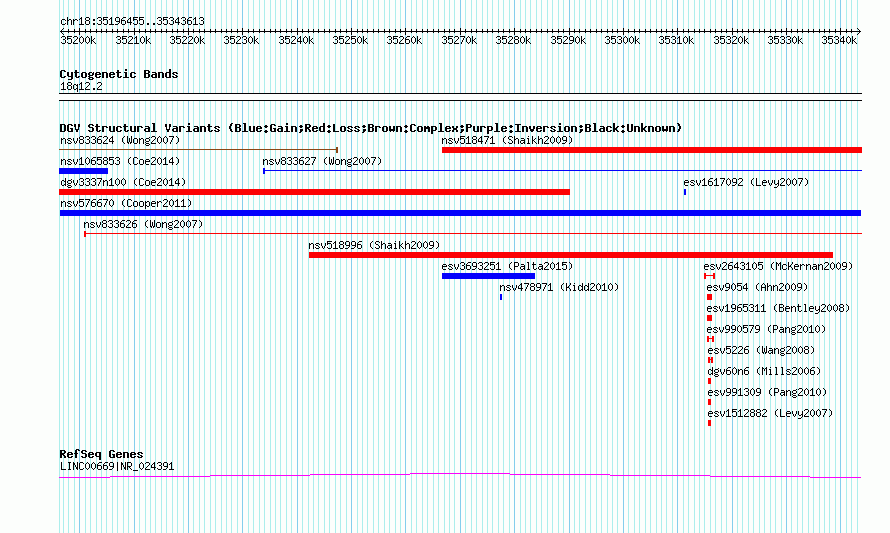This screenshot has height=533, width=890.
Task: Open the LINC00669|NR_024391 gene label
Action: (117, 467)
